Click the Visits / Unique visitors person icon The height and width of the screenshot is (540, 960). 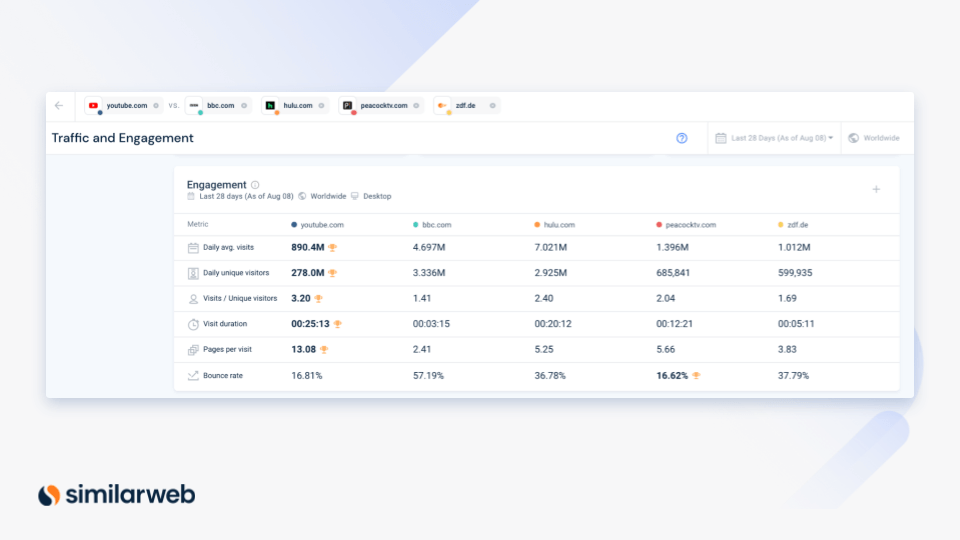[x=193, y=299]
